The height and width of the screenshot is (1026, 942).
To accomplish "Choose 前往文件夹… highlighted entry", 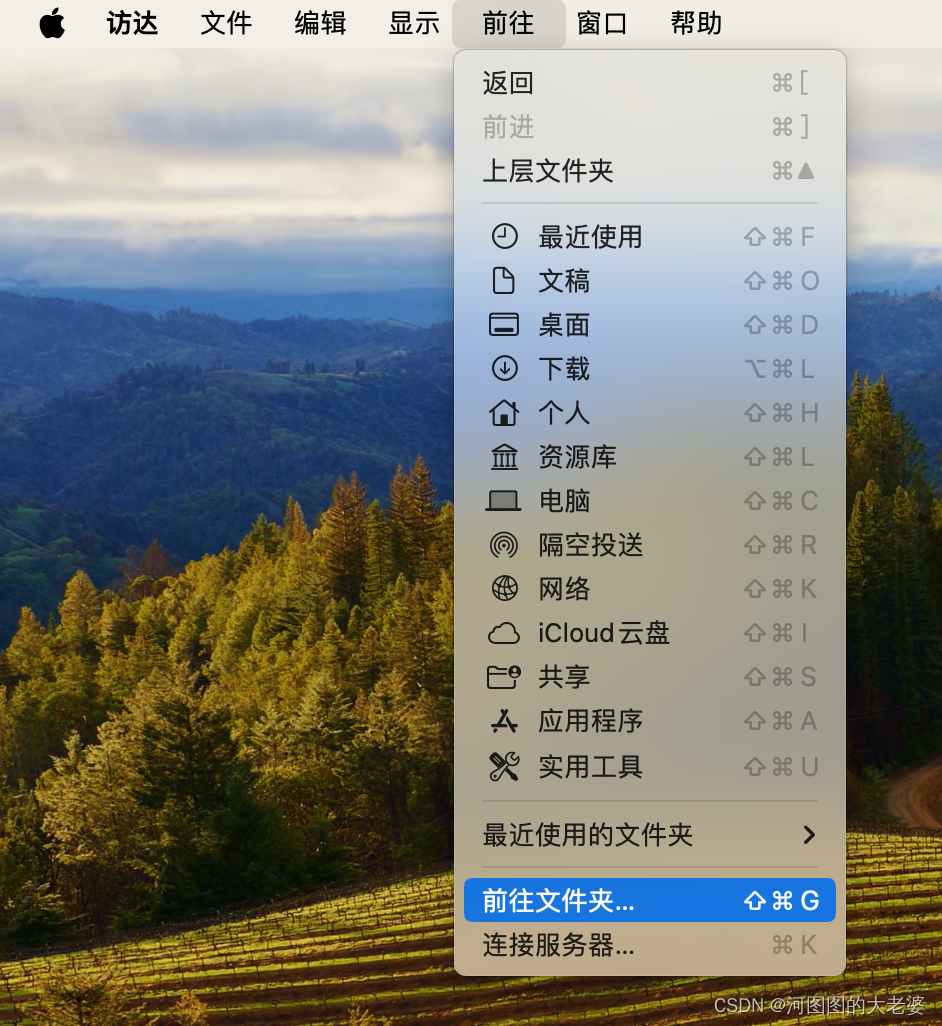I will 650,900.
